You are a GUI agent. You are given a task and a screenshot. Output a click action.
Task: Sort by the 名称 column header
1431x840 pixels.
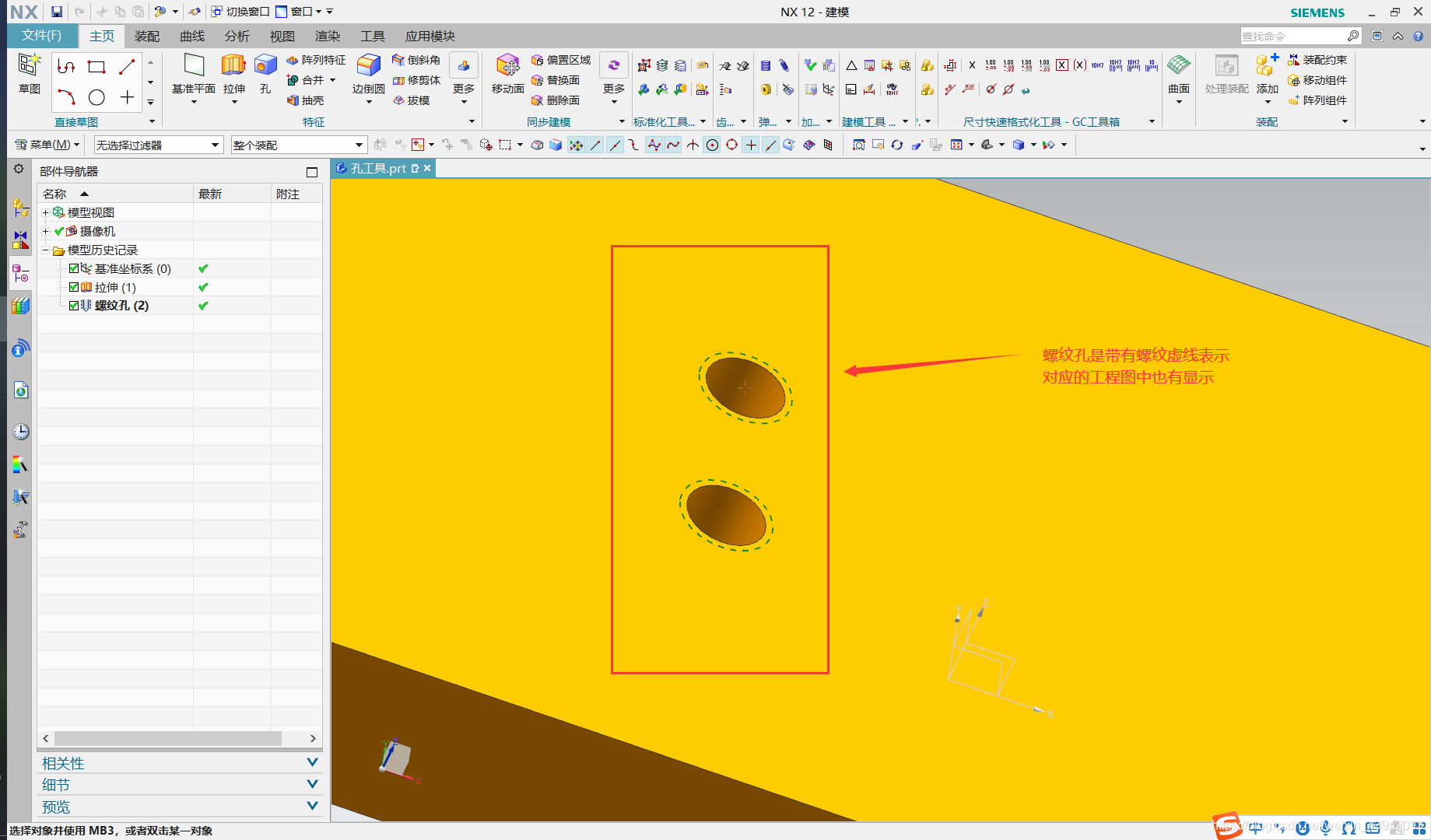click(x=115, y=194)
